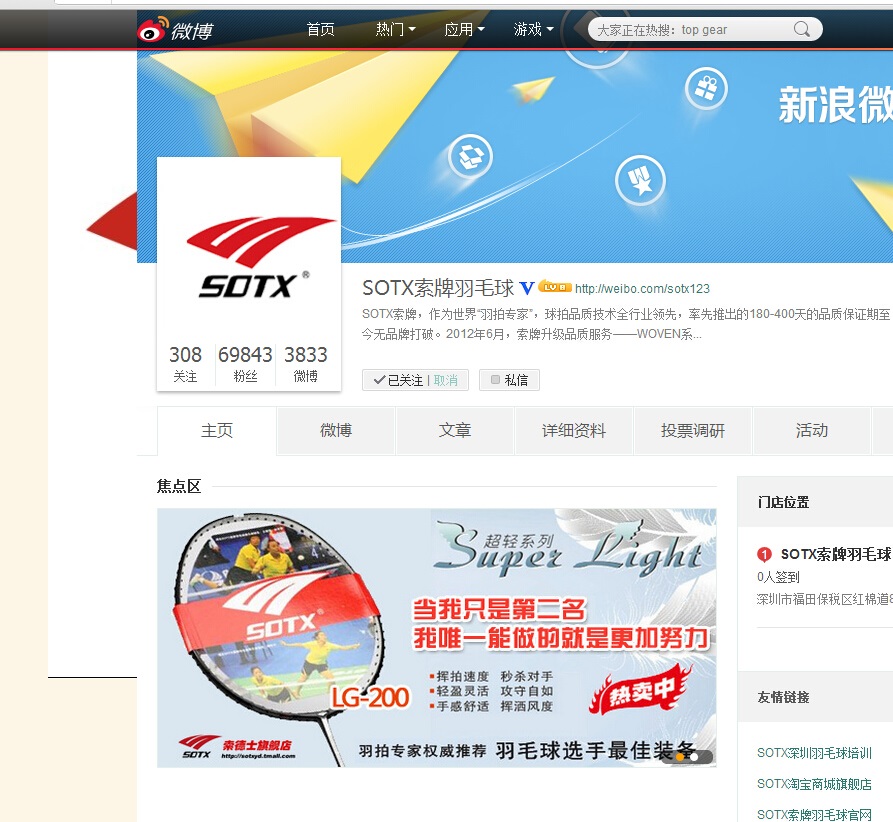Click the search box with top gear hint
This screenshot has height=822, width=893.
pos(705,29)
